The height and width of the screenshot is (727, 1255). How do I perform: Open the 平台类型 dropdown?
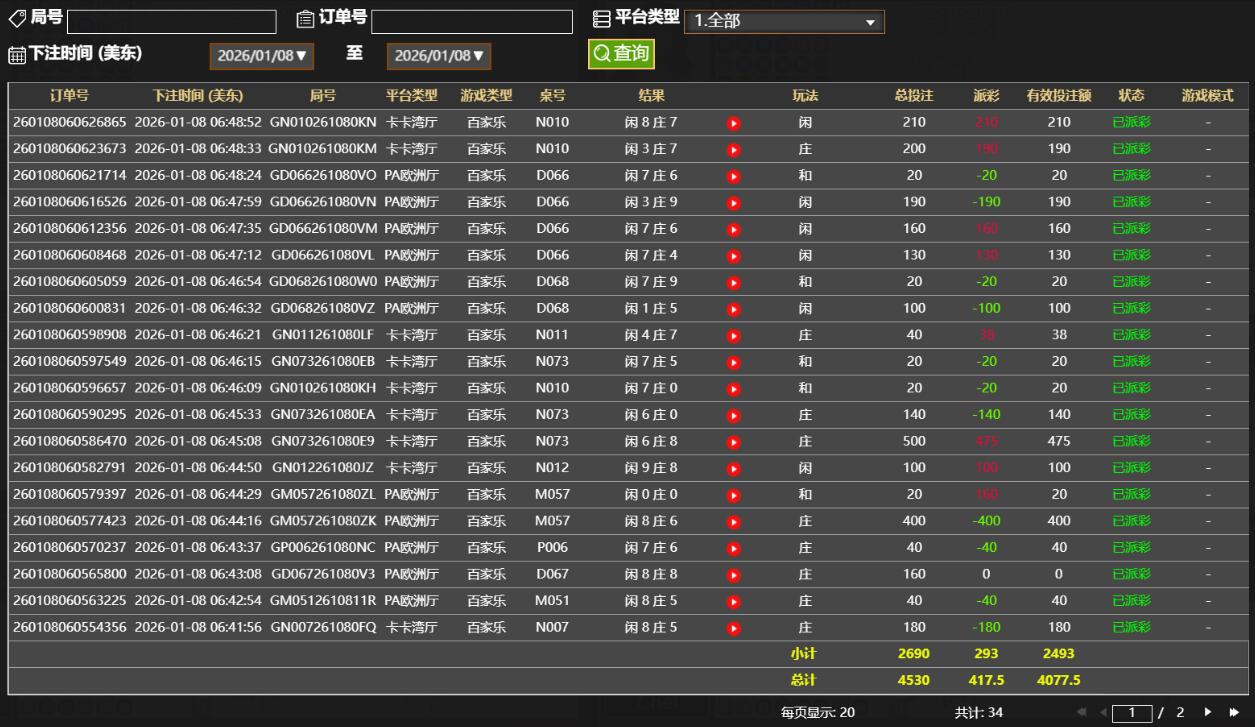click(784, 21)
